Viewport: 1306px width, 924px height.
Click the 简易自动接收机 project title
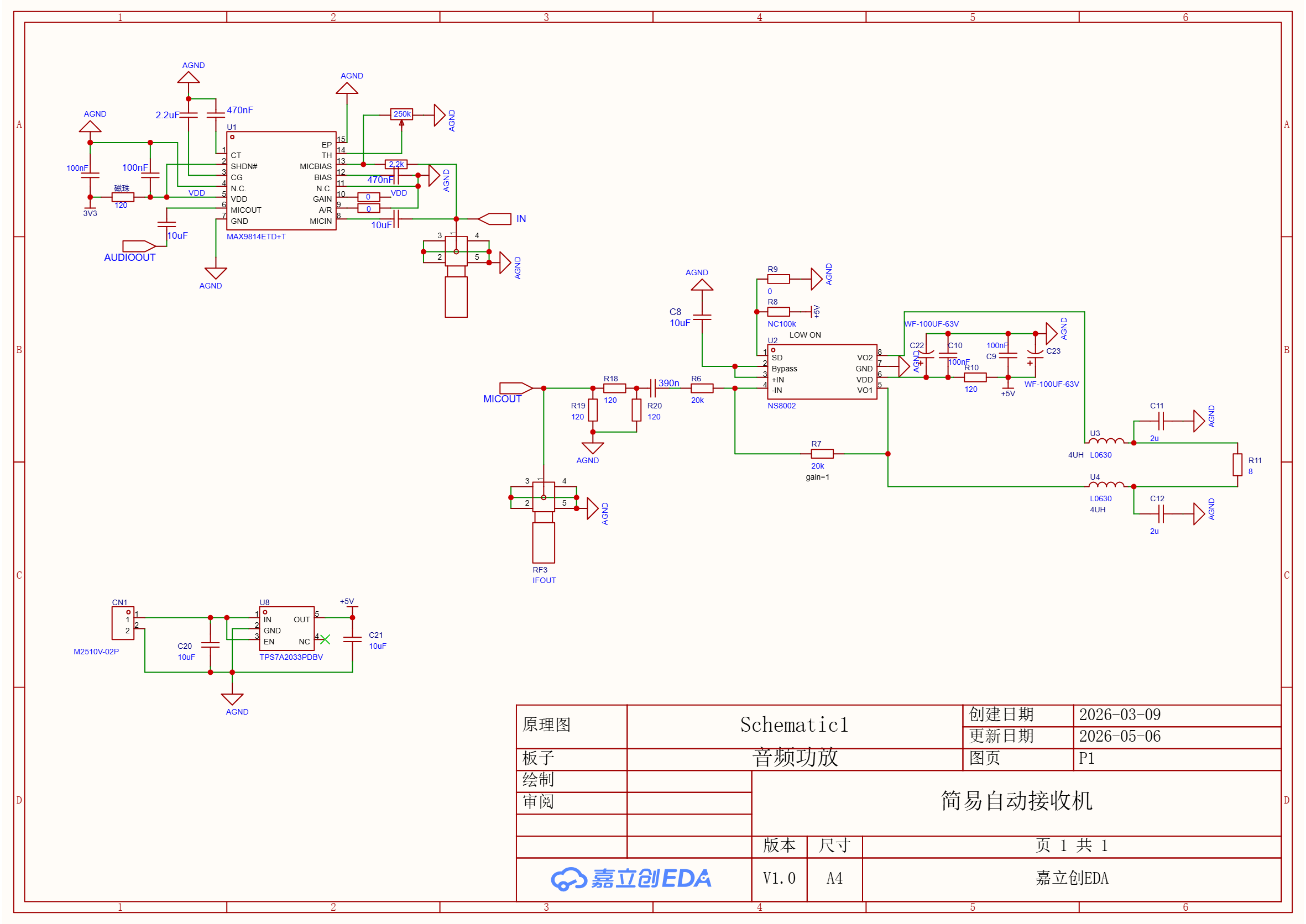pos(1016,801)
